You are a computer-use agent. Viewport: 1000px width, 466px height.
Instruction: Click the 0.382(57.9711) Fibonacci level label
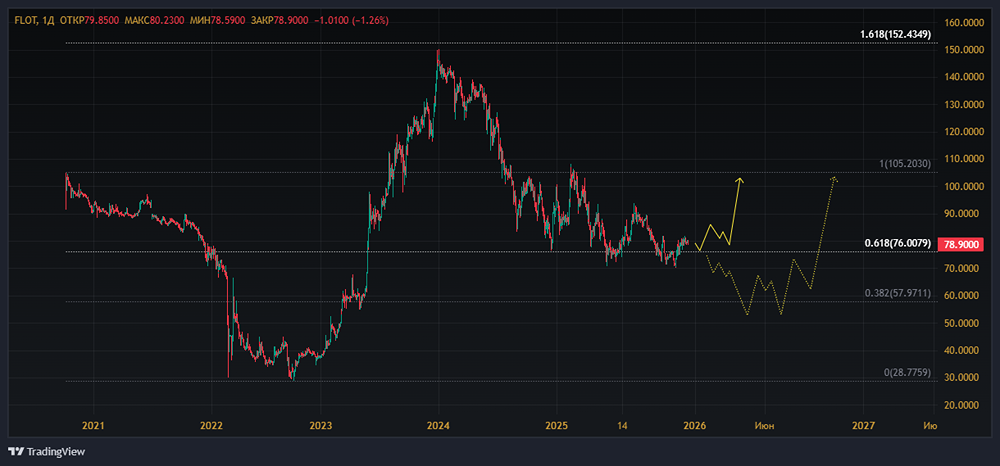click(898, 293)
